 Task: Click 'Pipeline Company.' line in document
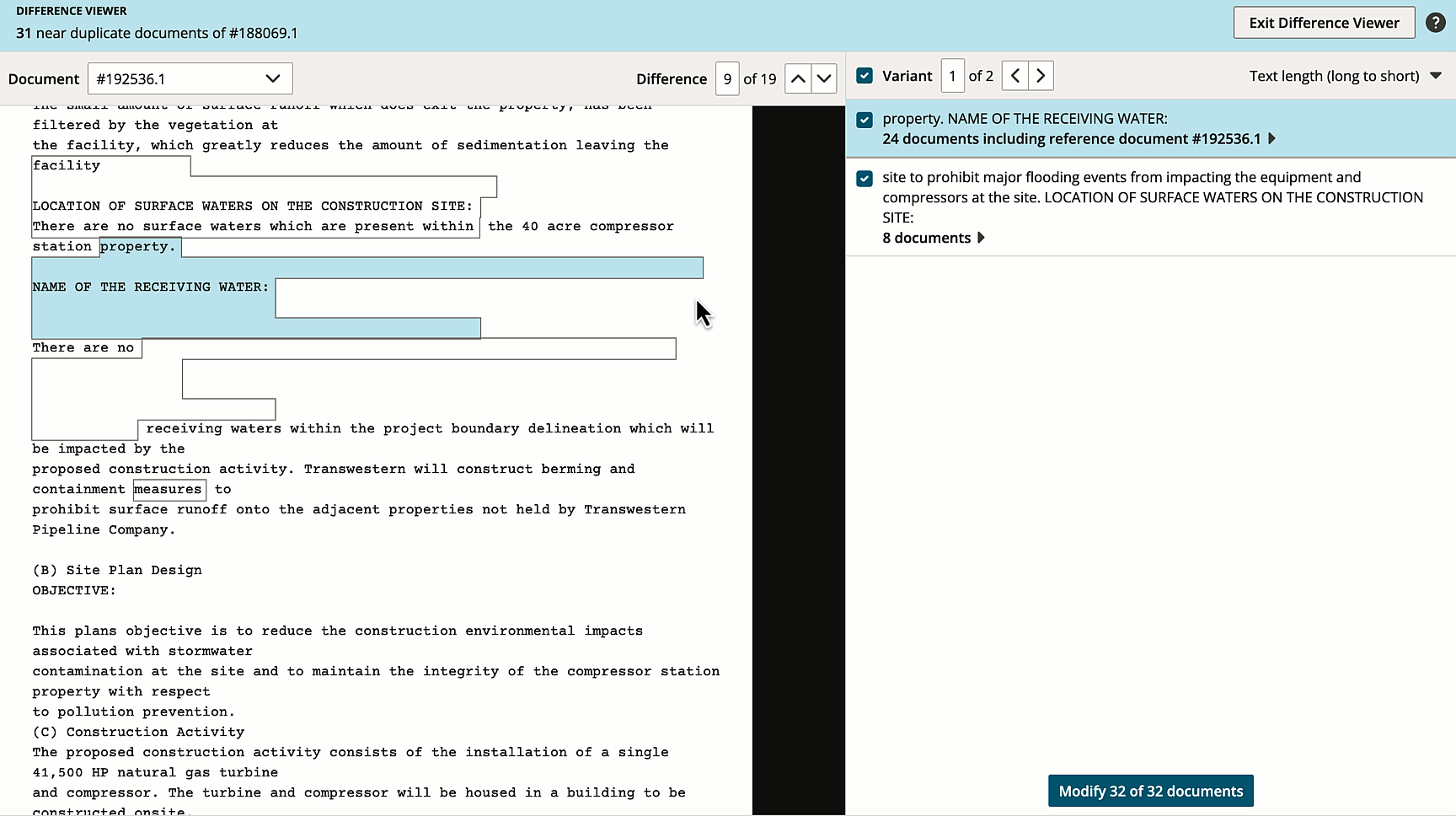(x=104, y=529)
